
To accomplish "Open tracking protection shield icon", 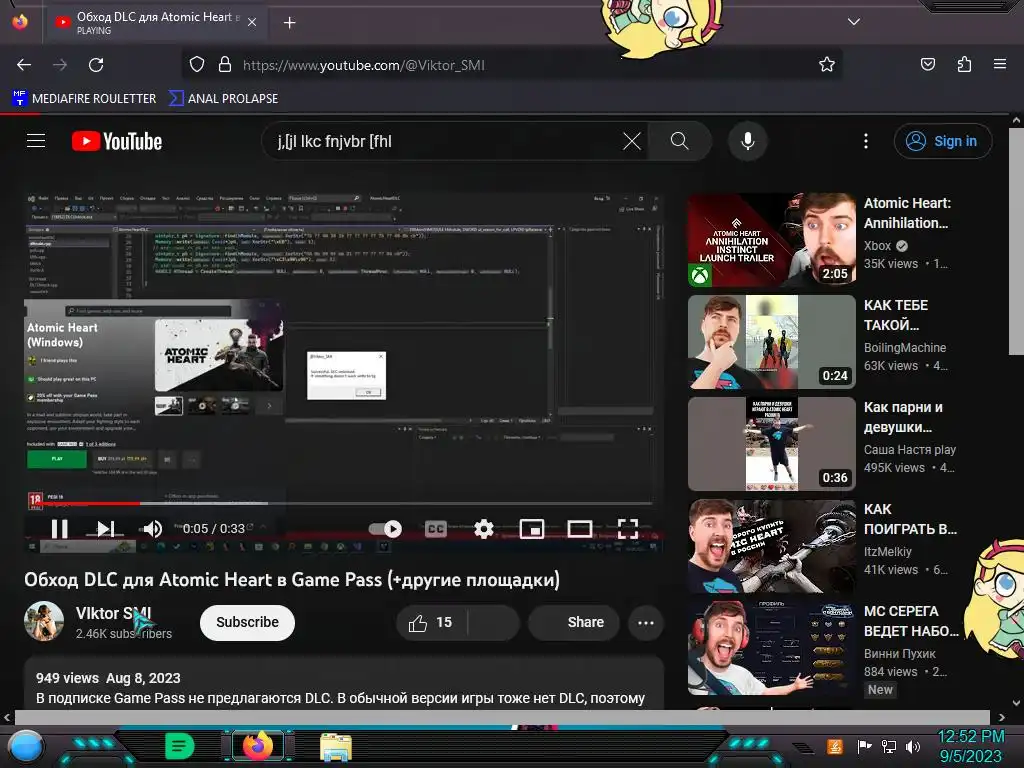I will 197,65.
